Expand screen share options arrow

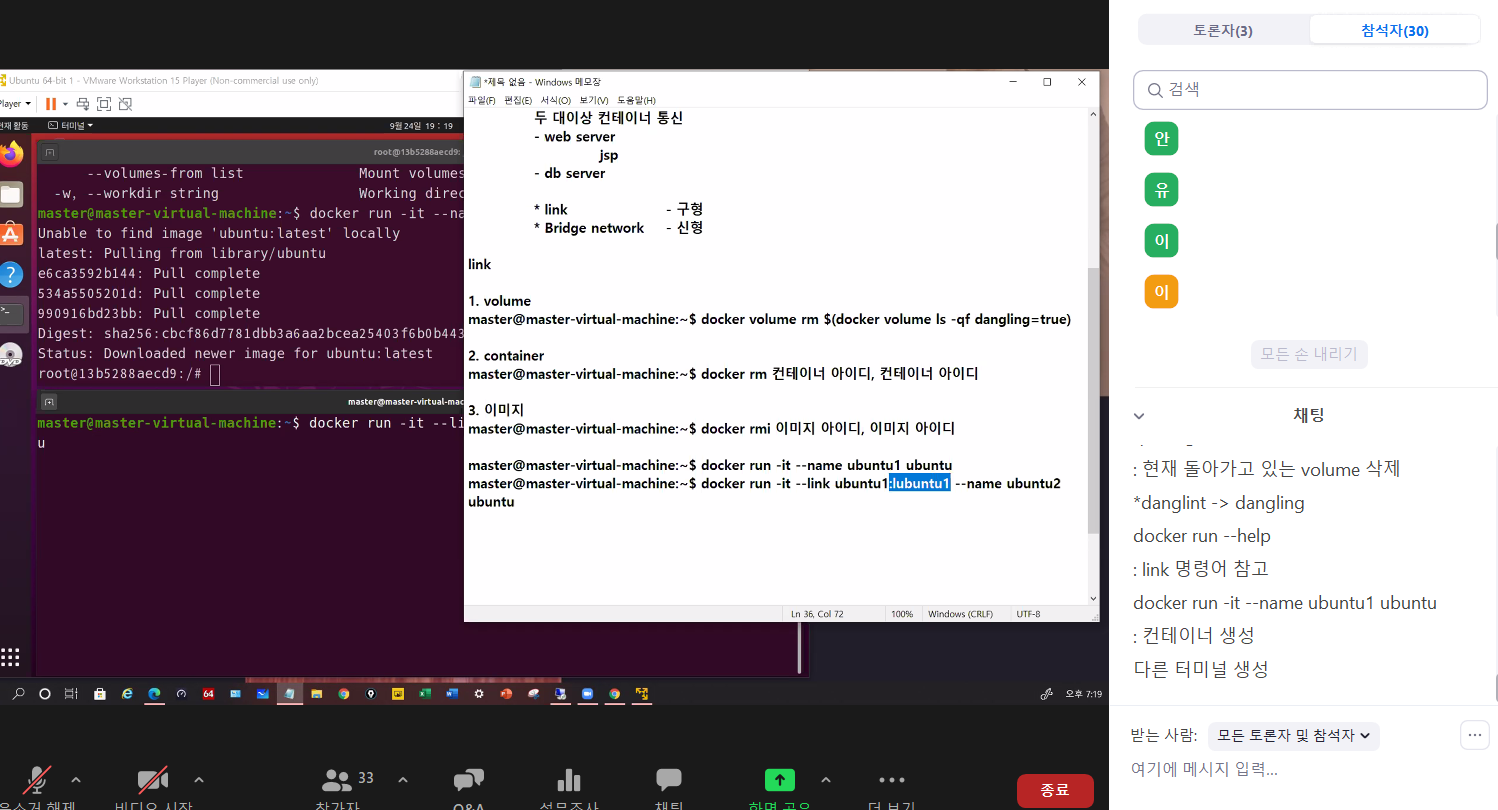pos(826,780)
